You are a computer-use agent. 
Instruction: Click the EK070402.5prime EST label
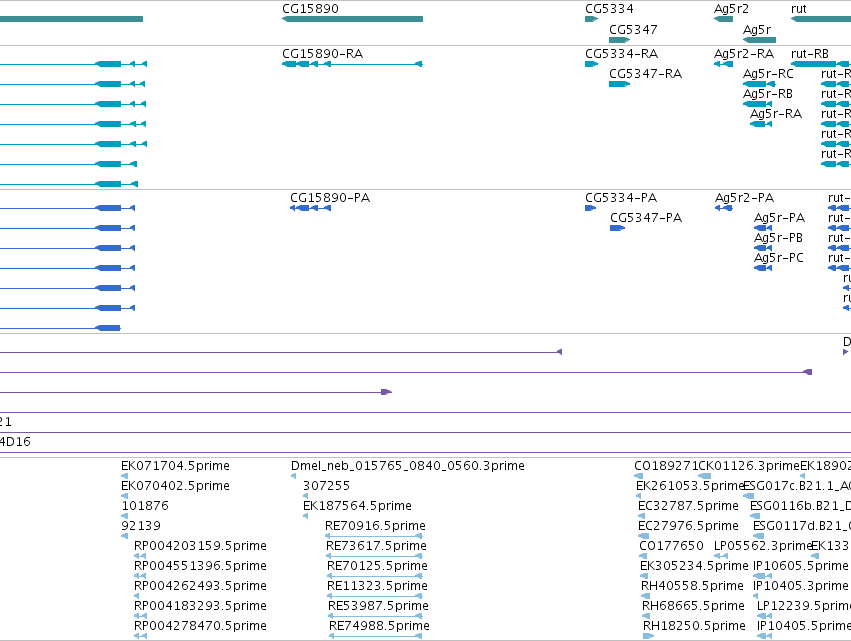coord(175,486)
